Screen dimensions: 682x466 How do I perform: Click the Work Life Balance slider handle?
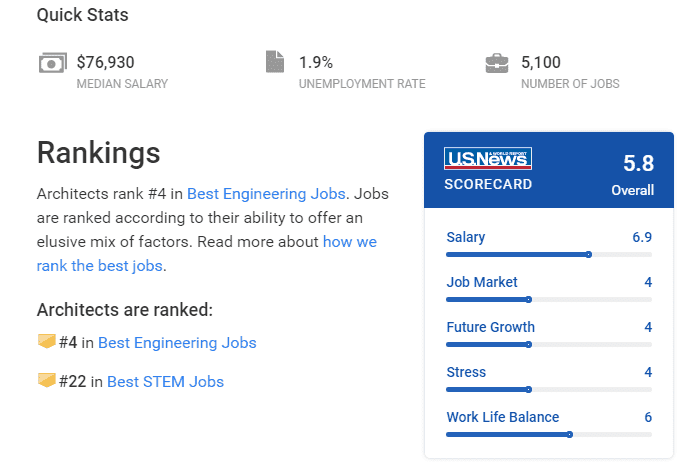(x=570, y=434)
